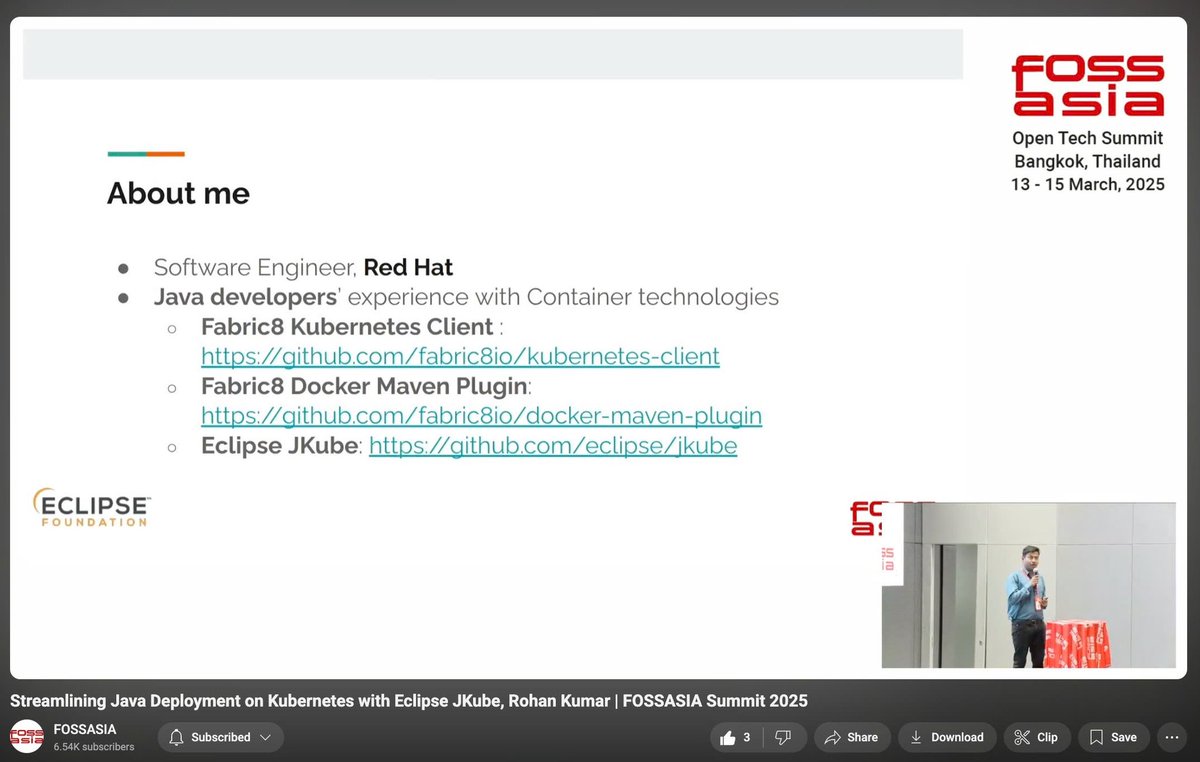This screenshot has height=762, width=1200.
Task: Save the video to a playlist
Action: click(1113, 737)
